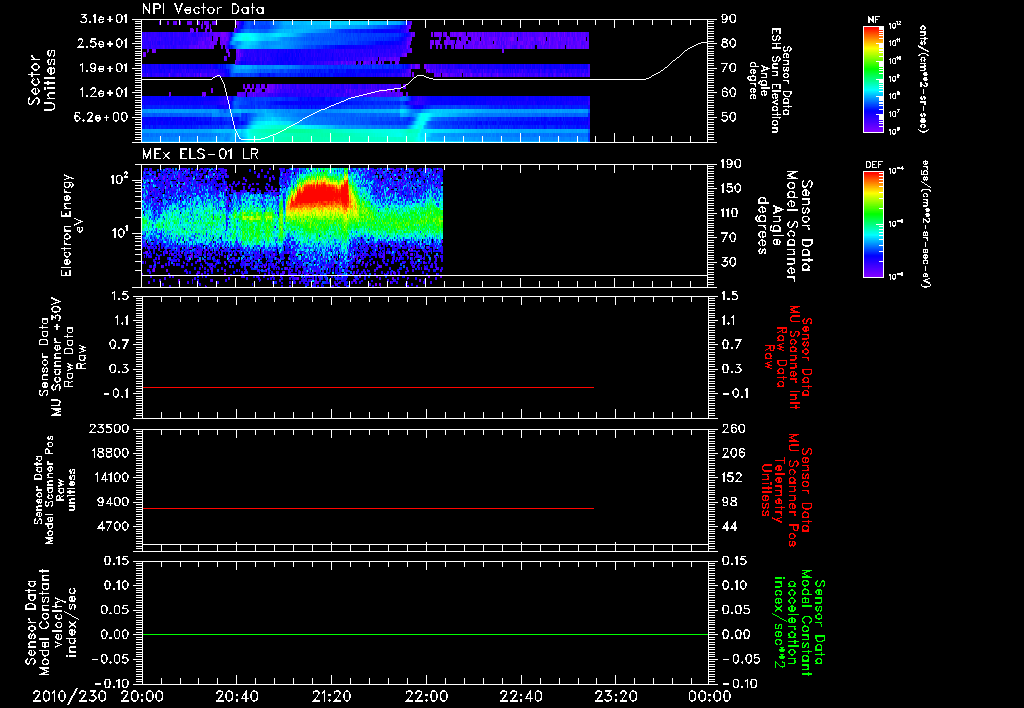
Task: Click the "2010/230" date label
Action: tap(70, 696)
